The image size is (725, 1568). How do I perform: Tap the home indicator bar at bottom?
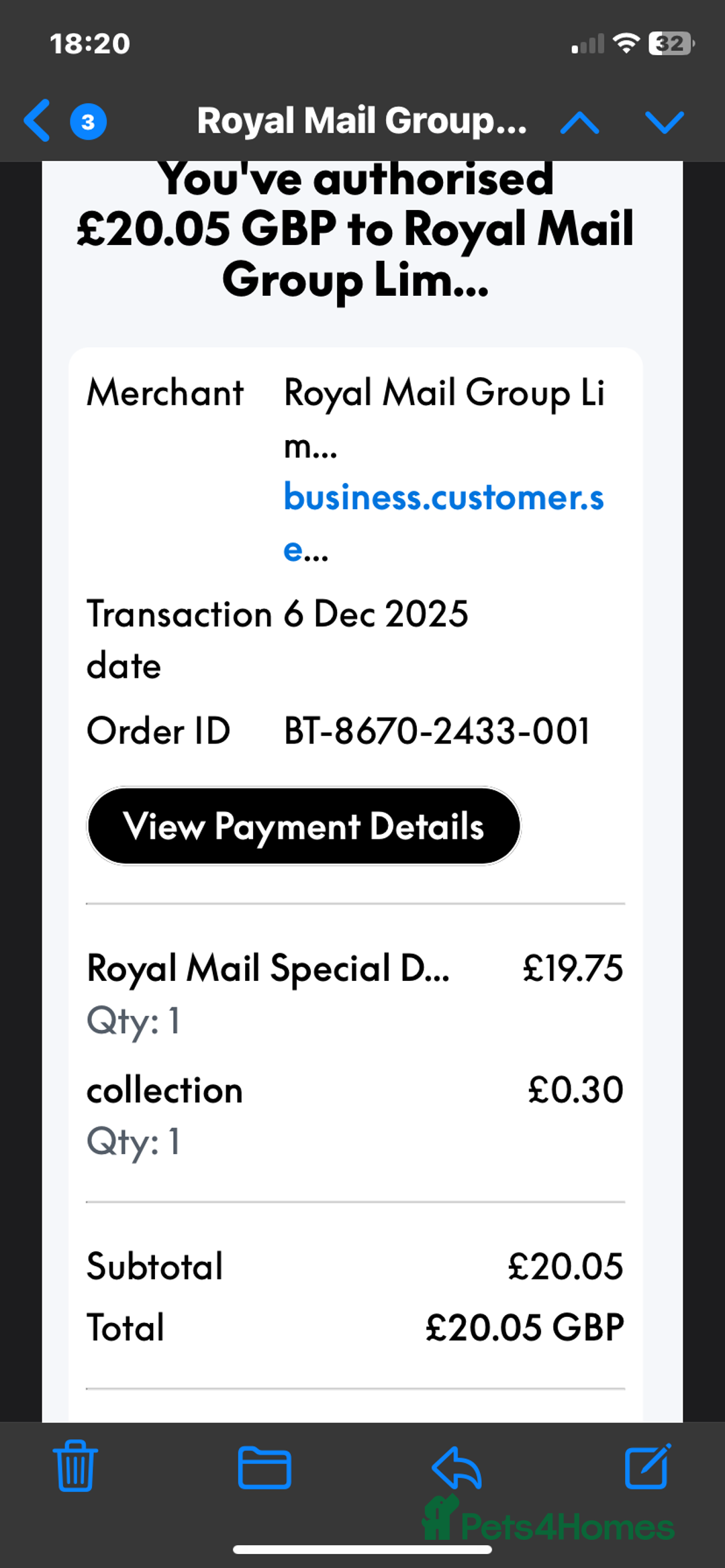pos(362,1550)
